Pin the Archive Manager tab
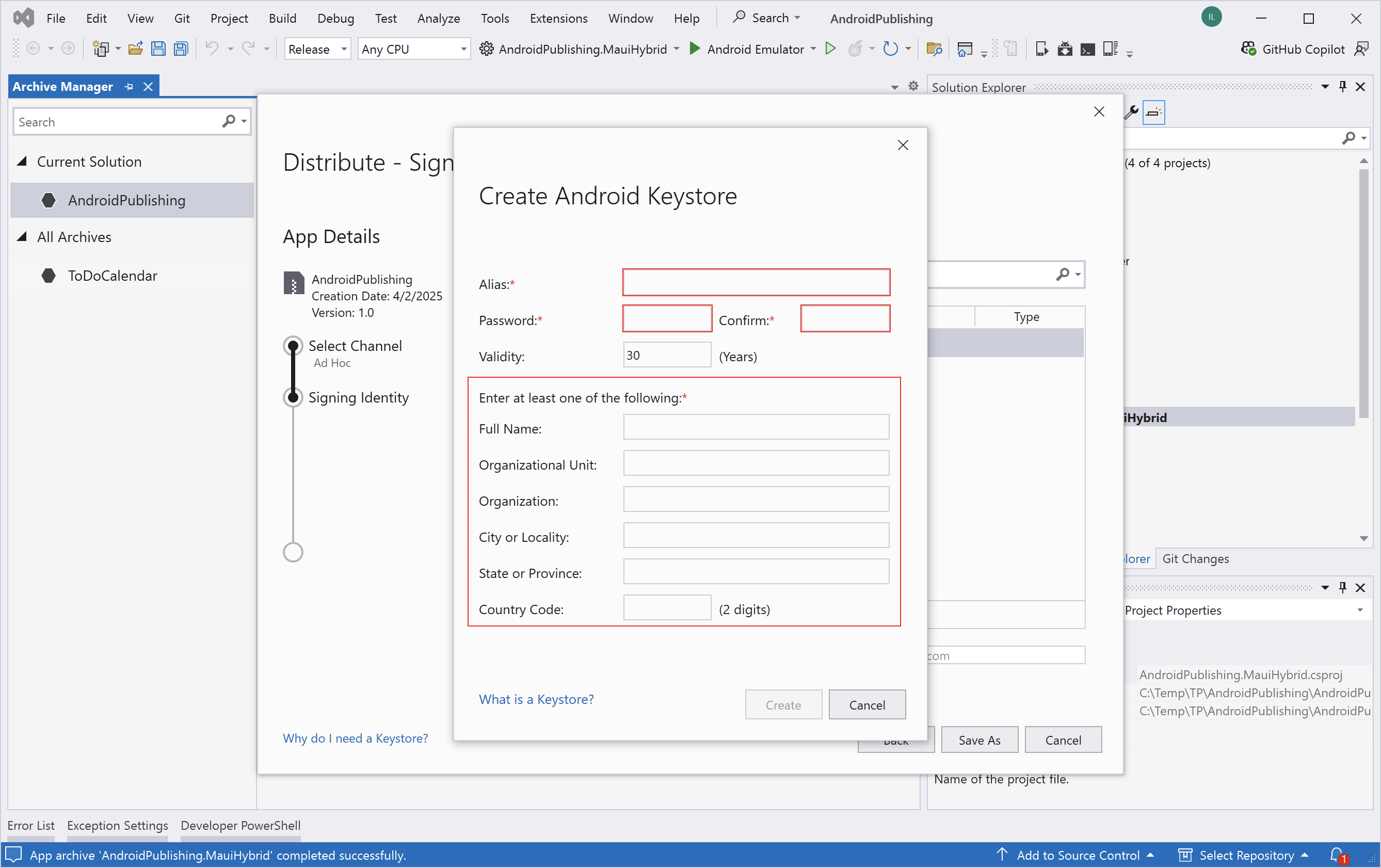This screenshot has width=1381, height=868. [x=129, y=87]
